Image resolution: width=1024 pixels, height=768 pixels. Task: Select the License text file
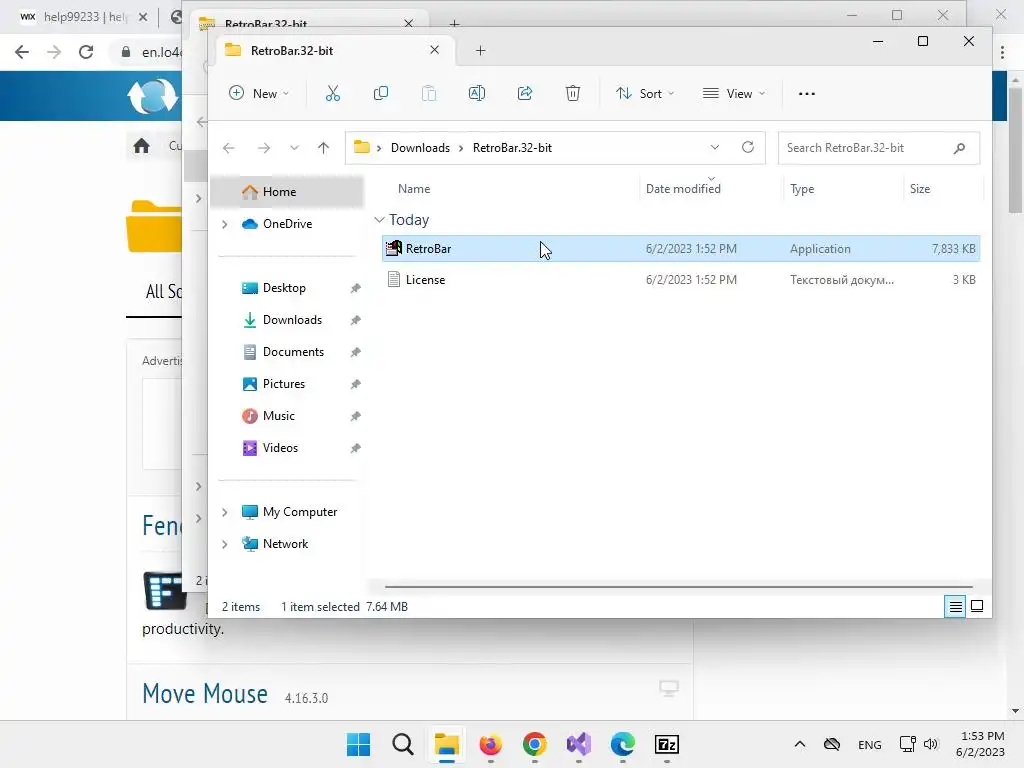(x=680, y=280)
